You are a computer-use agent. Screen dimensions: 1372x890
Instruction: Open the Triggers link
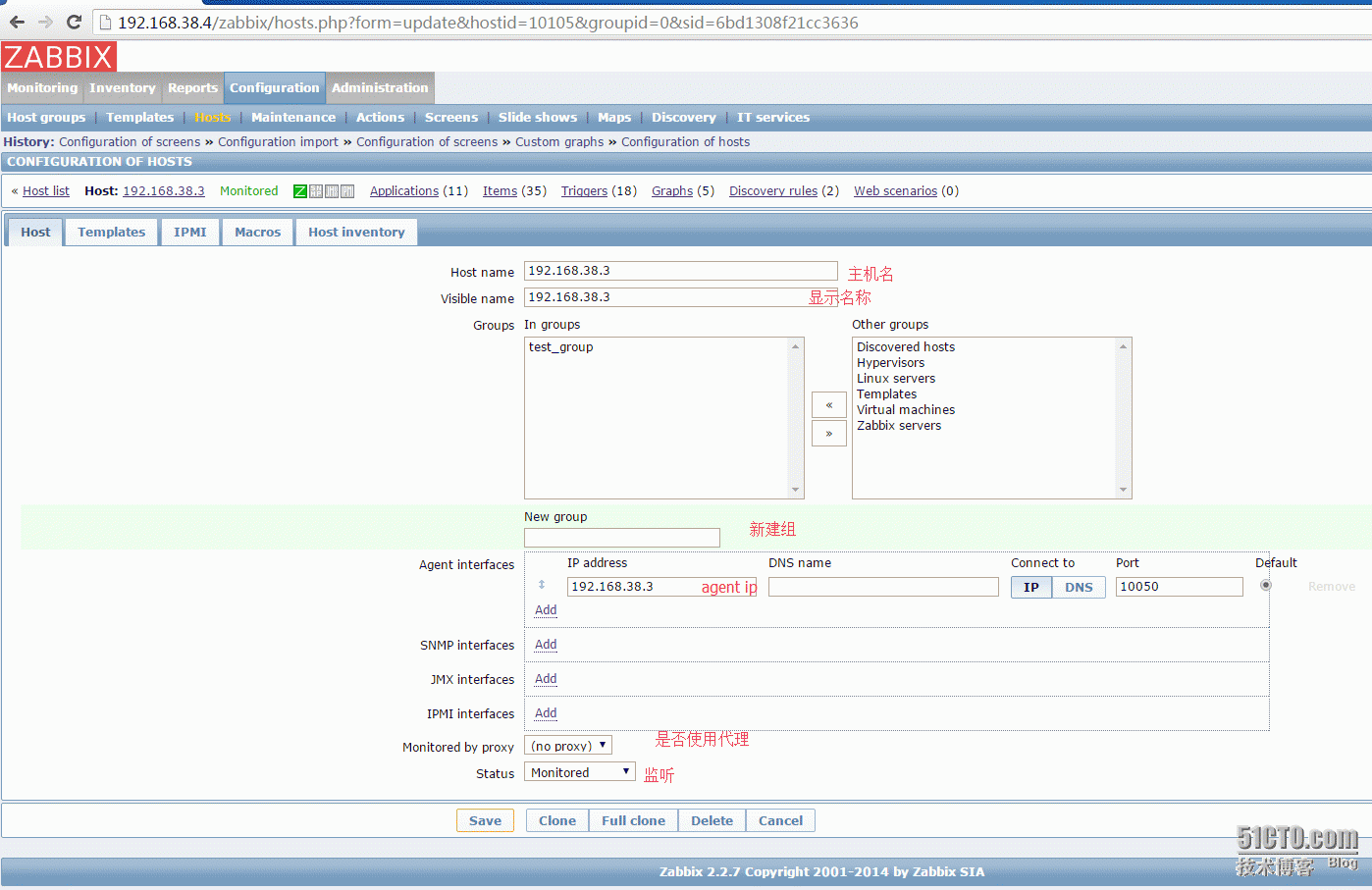click(584, 191)
